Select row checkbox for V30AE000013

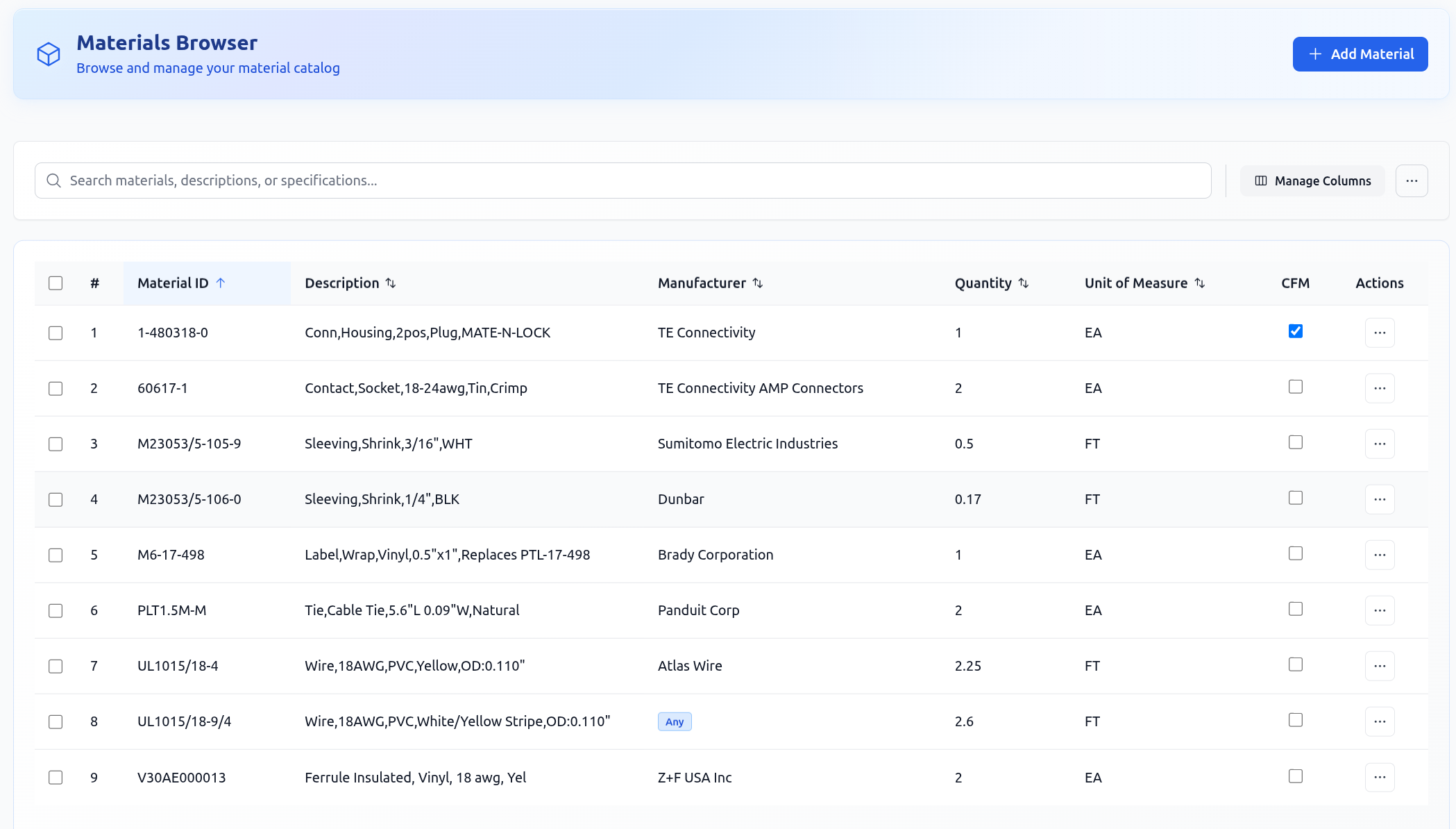56,778
